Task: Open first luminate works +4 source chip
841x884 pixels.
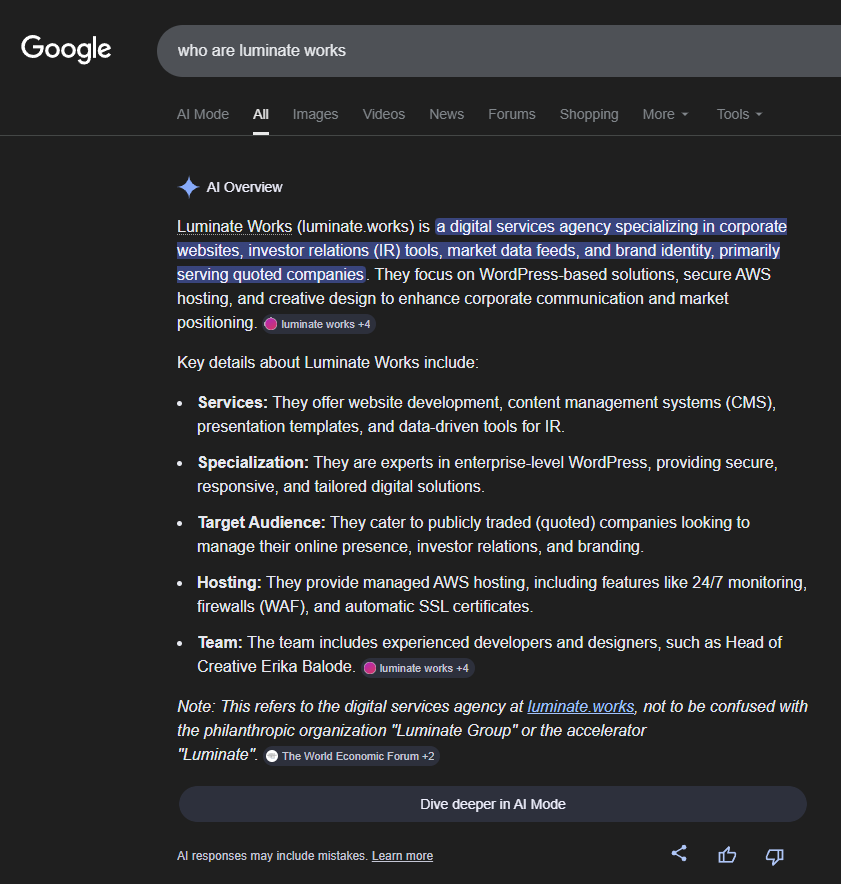Action: 319,324
